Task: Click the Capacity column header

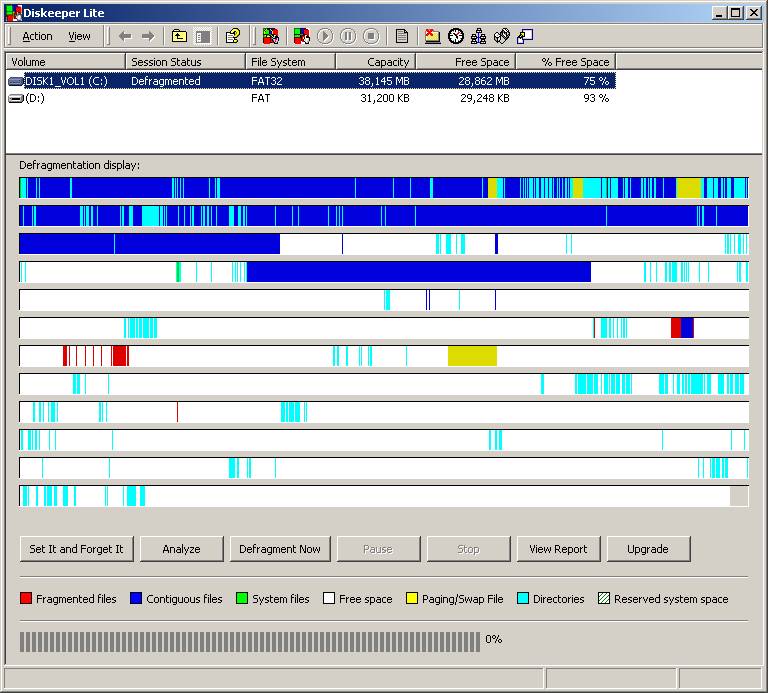Action: pos(376,62)
